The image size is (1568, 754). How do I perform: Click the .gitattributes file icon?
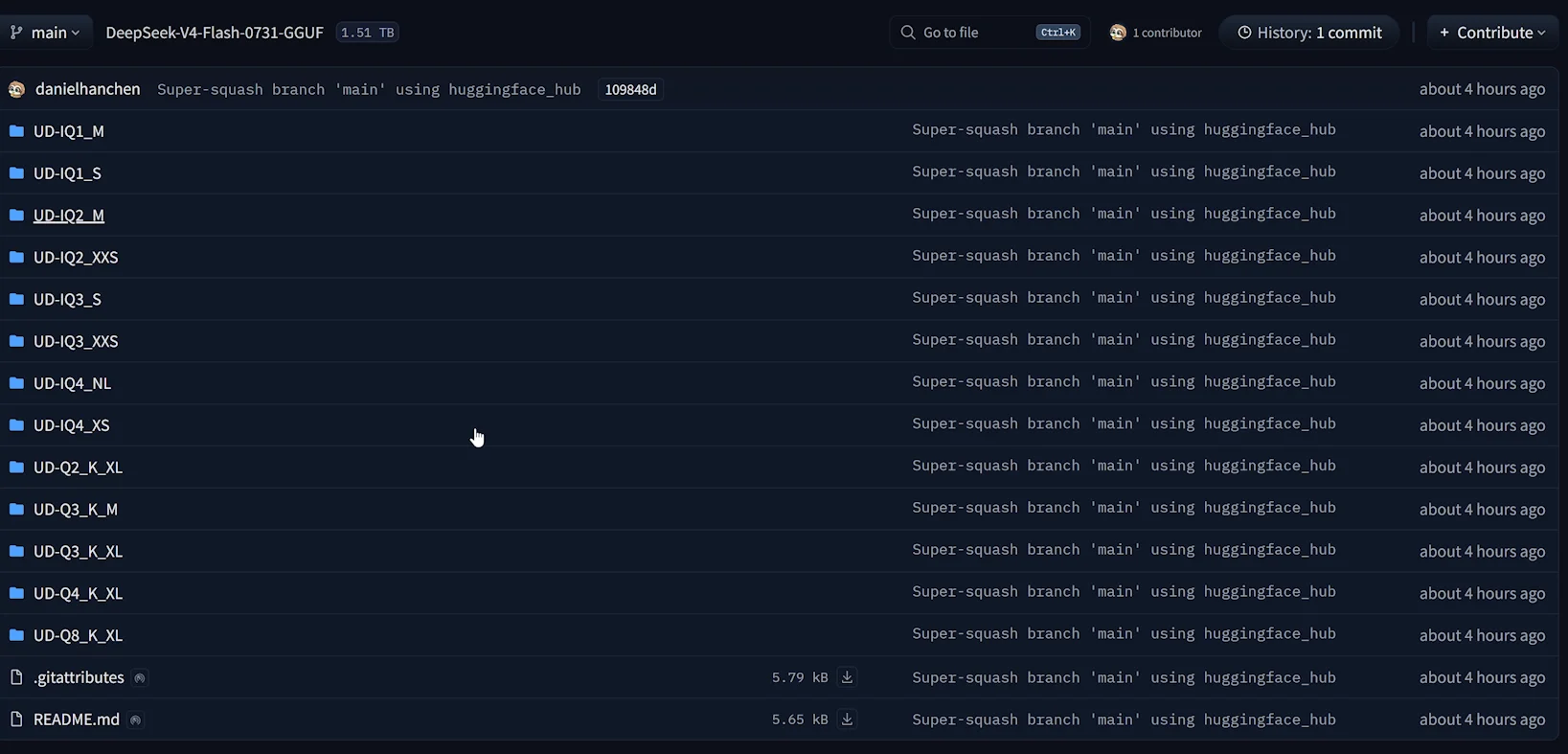pos(16,677)
